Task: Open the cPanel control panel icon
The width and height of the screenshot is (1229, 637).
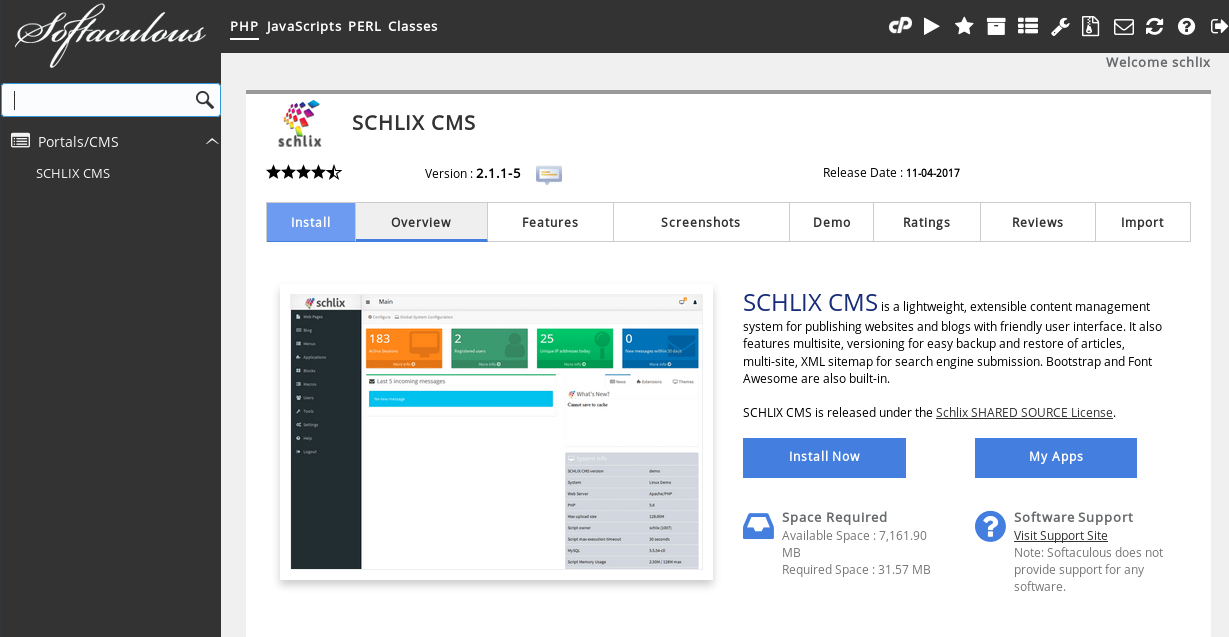Action: (x=900, y=27)
